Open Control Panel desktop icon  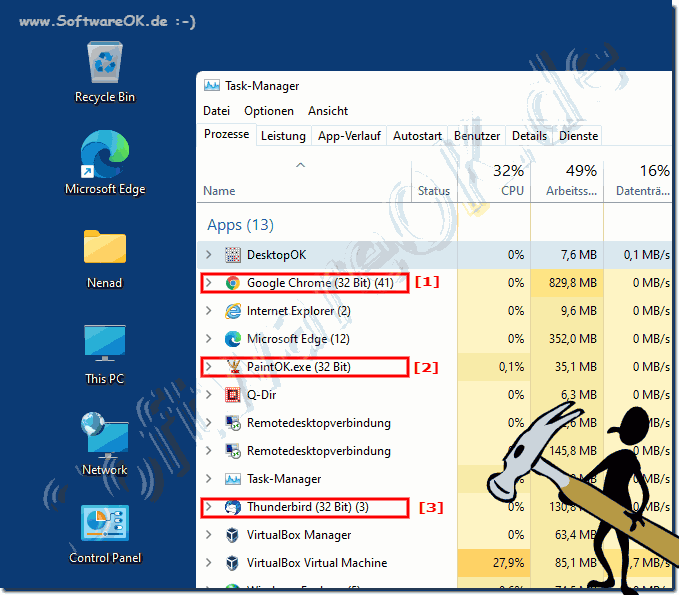pyautogui.click(x=105, y=534)
